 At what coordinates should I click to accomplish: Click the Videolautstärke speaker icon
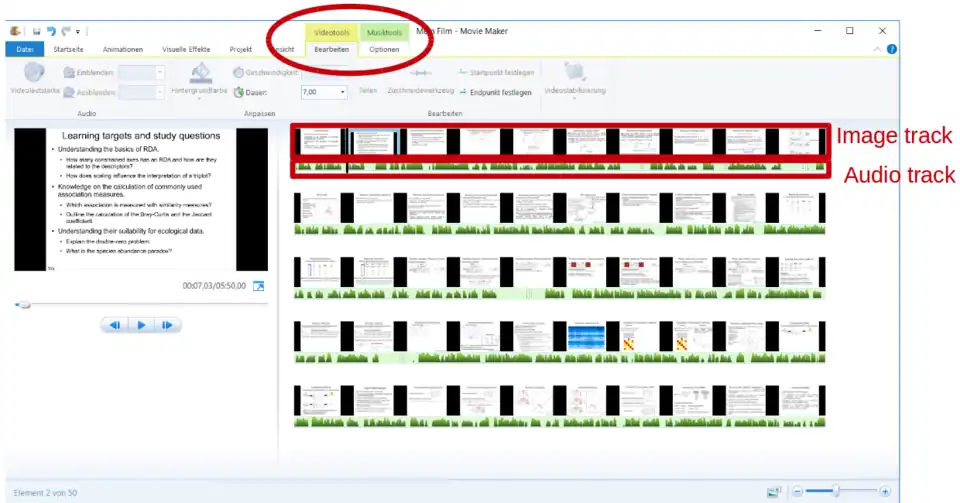pyautogui.click(x=34, y=74)
